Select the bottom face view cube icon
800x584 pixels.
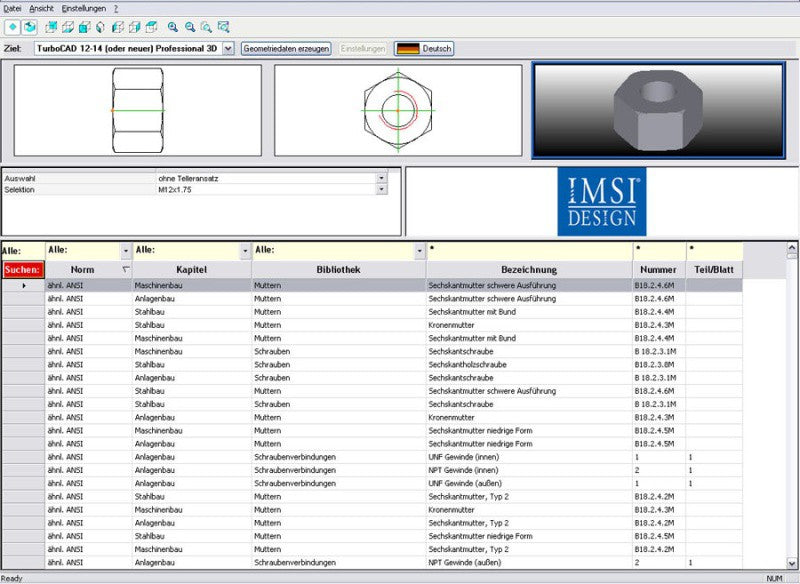(x=68, y=27)
